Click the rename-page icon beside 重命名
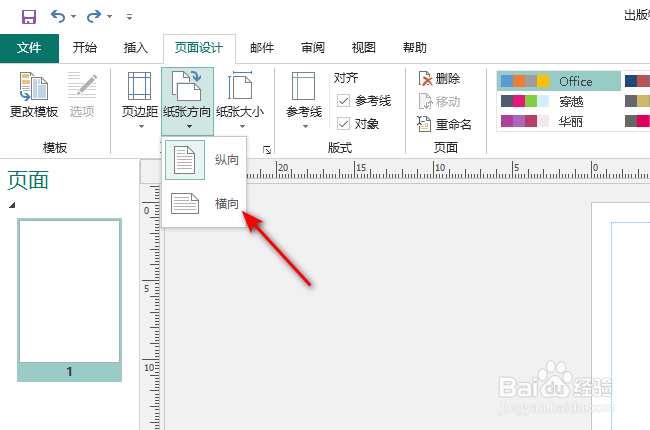 click(x=424, y=124)
